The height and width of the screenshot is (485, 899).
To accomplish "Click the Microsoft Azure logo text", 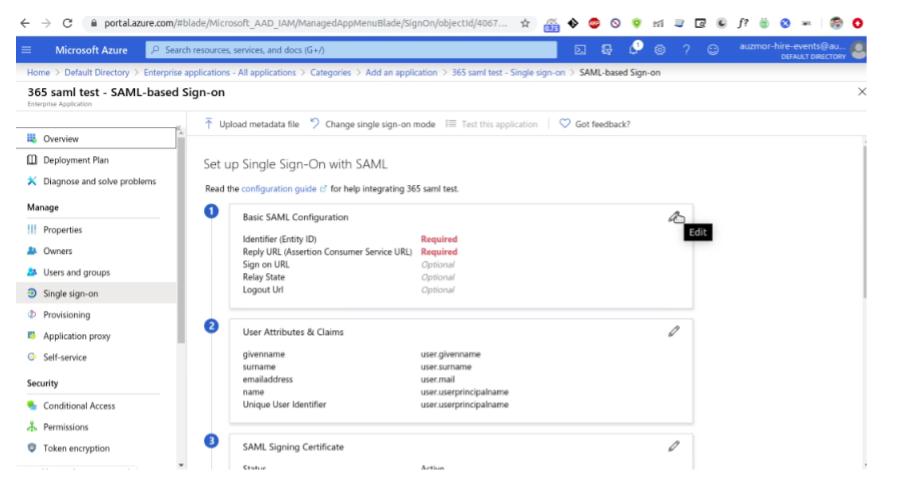I will click(x=91, y=50).
